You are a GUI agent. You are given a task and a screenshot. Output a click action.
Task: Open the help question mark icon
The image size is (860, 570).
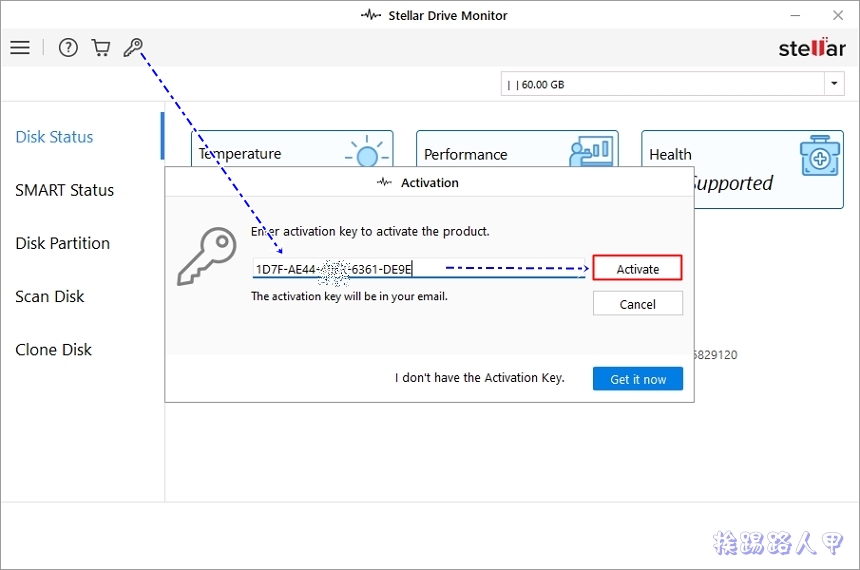68,48
